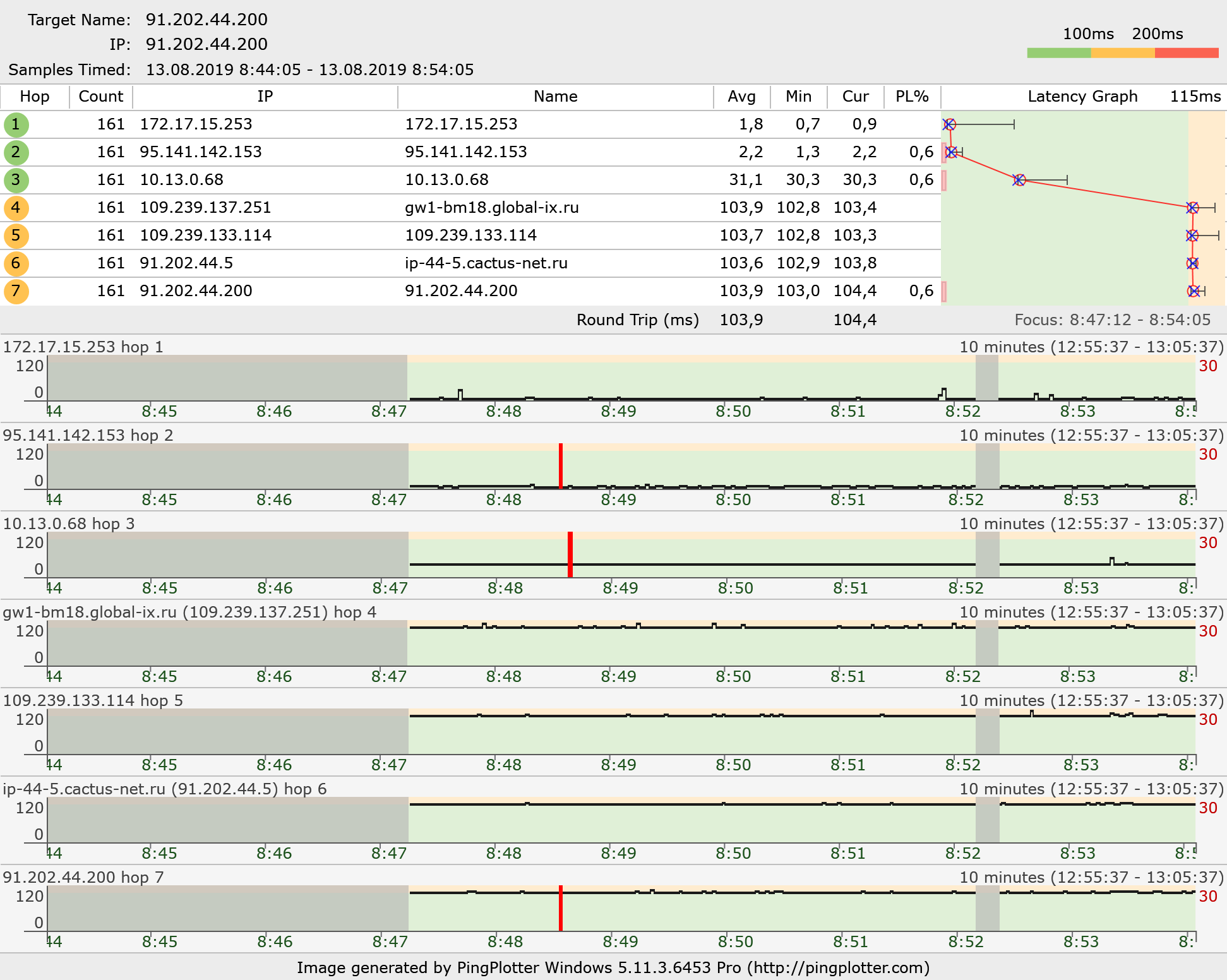Click the gw1-bm18.global-ix.ru hop 4 timeline title
This screenshot has height=980, width=1227.
coord(189,612)
